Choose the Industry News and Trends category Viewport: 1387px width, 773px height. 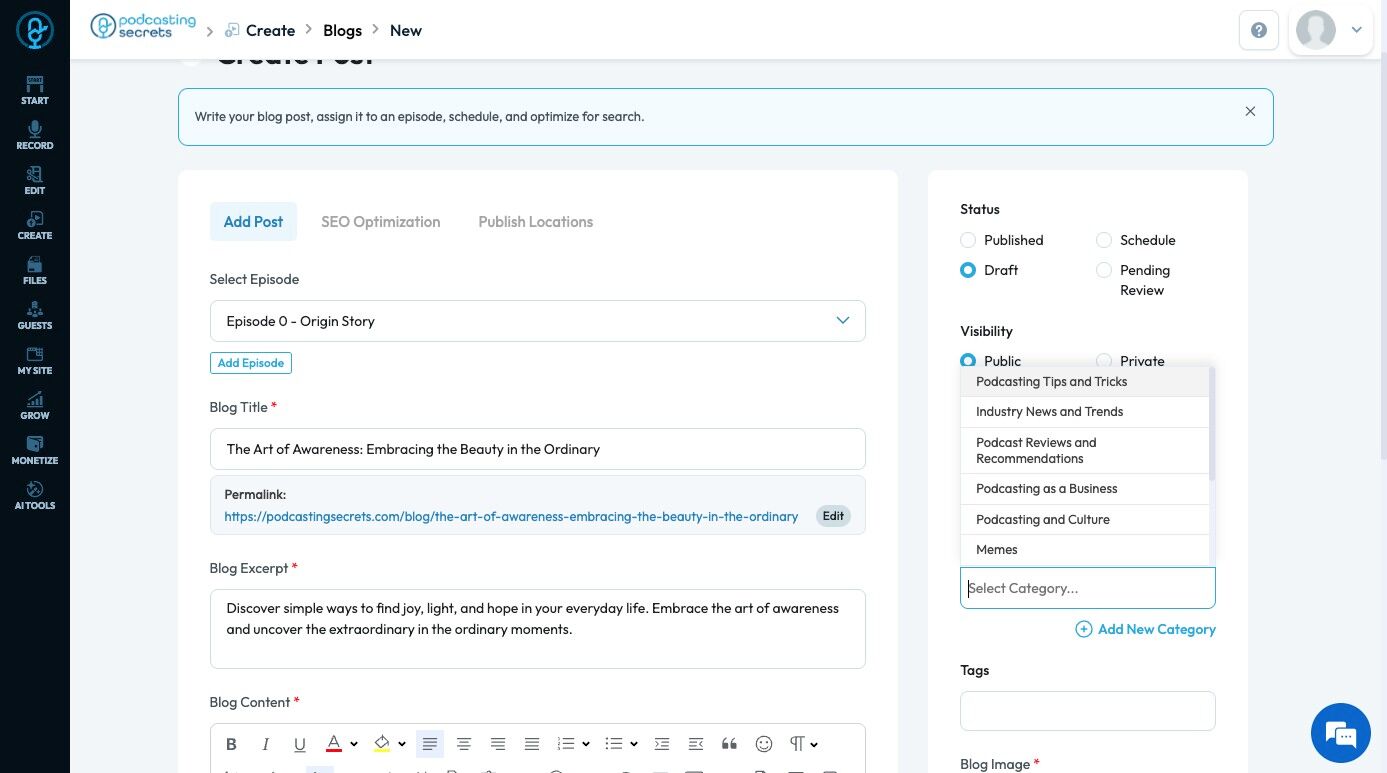point(1085,412)
